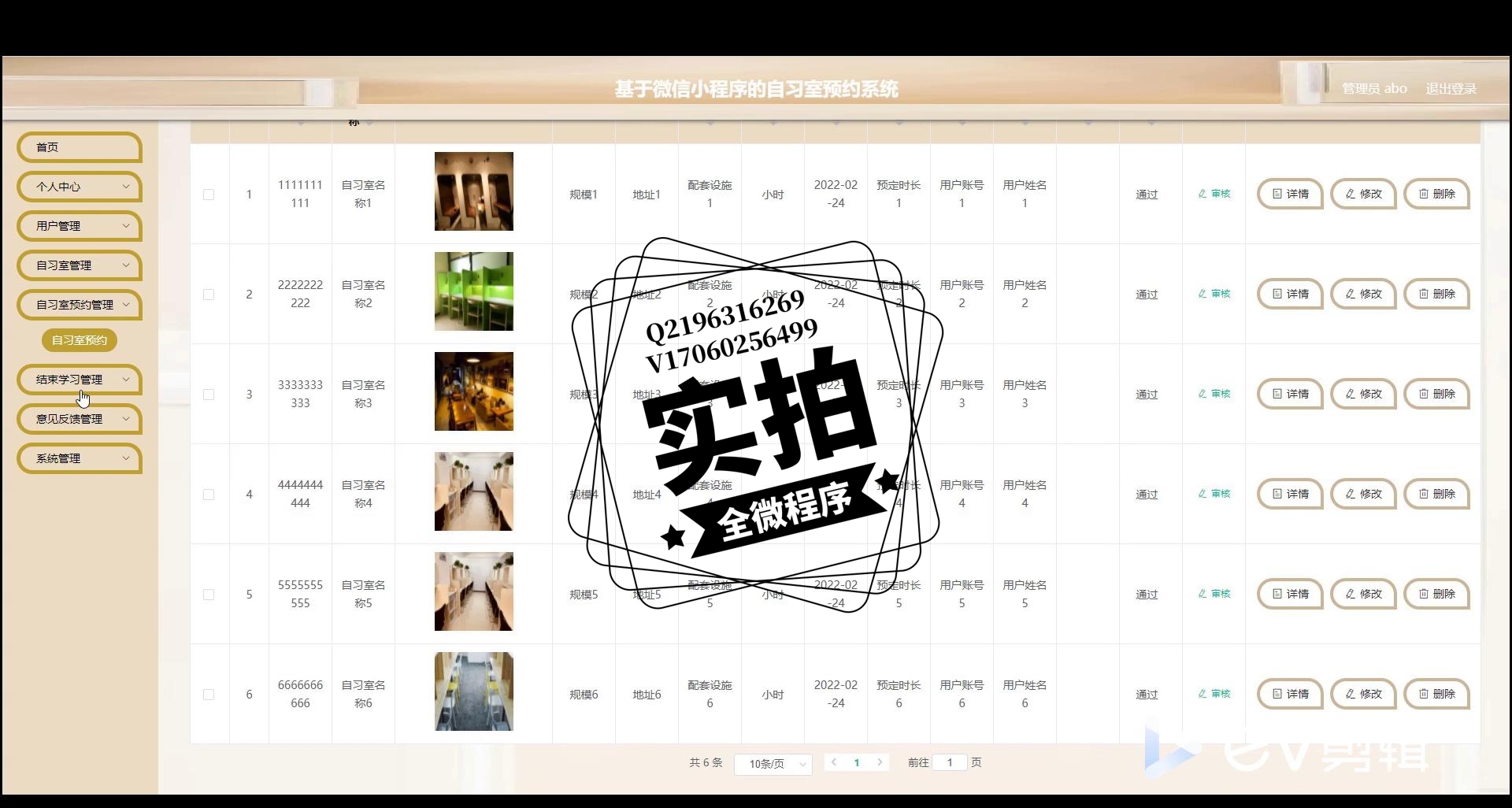
Task: Click 删除 for reservation 2222222222
Action: pyautogui.click(x=1437, y=294)
